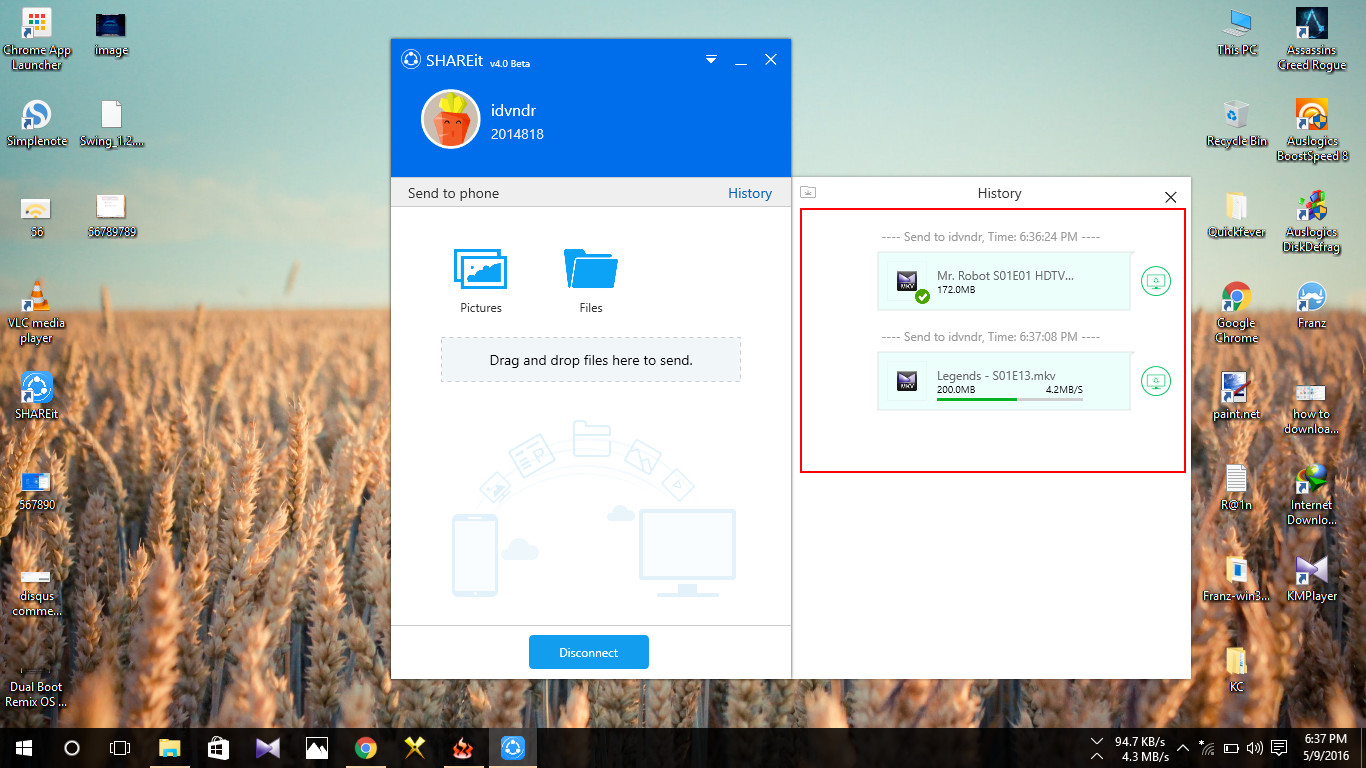Image resolution: width=1366 pixels, height=768 pixels.
Task: Open the volume control in tray
Action: tap(1255, 748)
